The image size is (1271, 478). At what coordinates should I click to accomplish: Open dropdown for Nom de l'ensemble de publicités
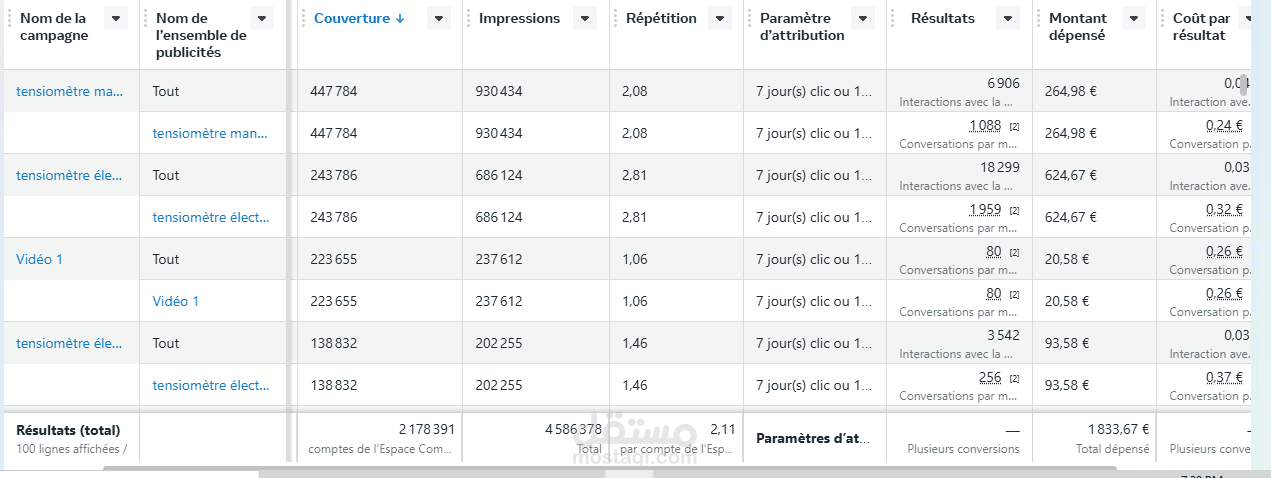(x=262, y=18)
